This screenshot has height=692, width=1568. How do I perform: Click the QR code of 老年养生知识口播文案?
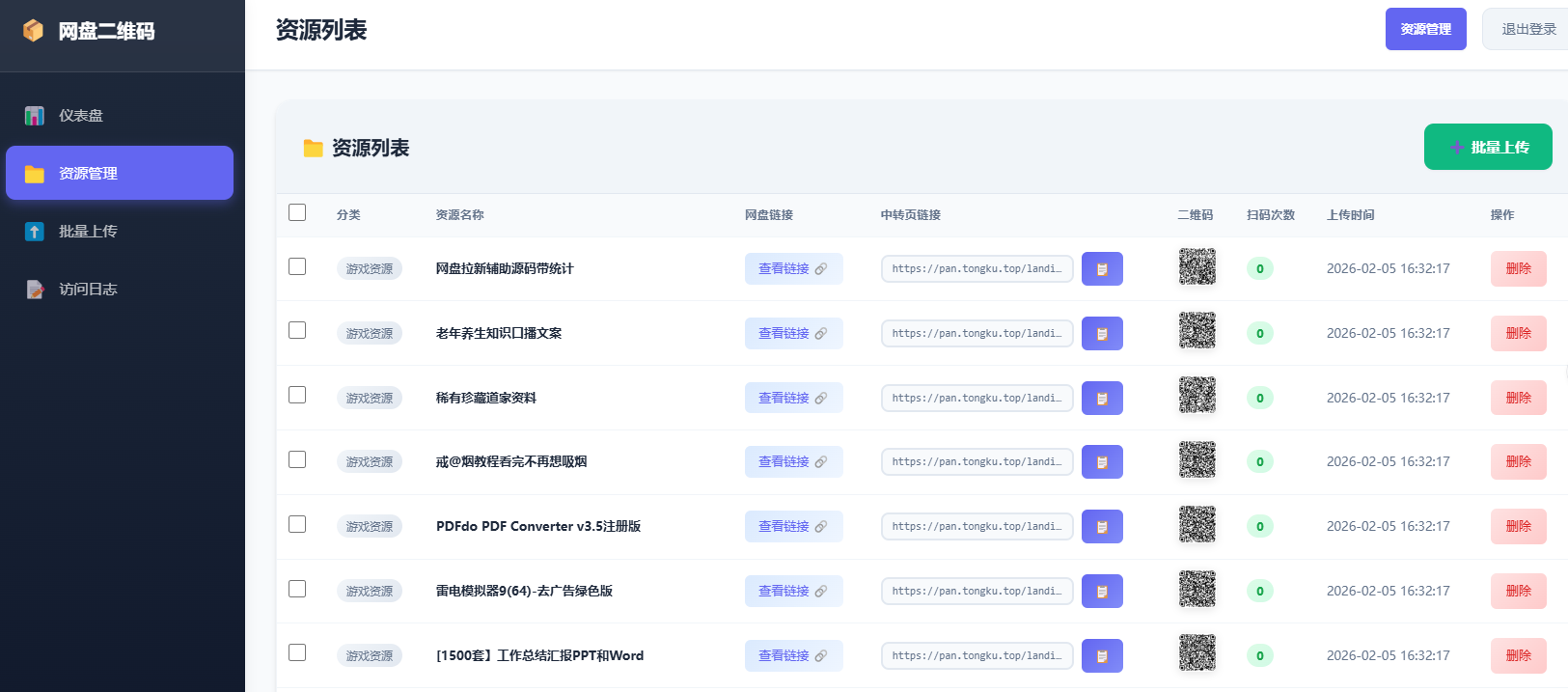(x=1197, y=331)
